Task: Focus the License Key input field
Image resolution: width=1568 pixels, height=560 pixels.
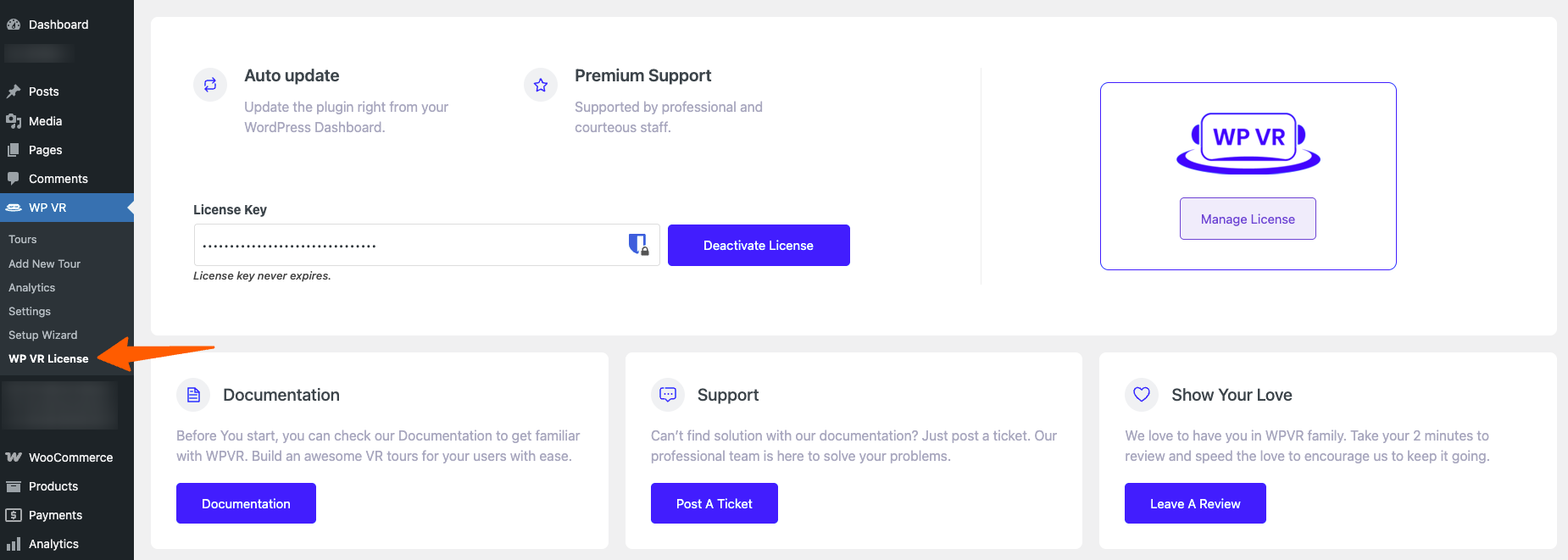Action: tap(407, 246)
